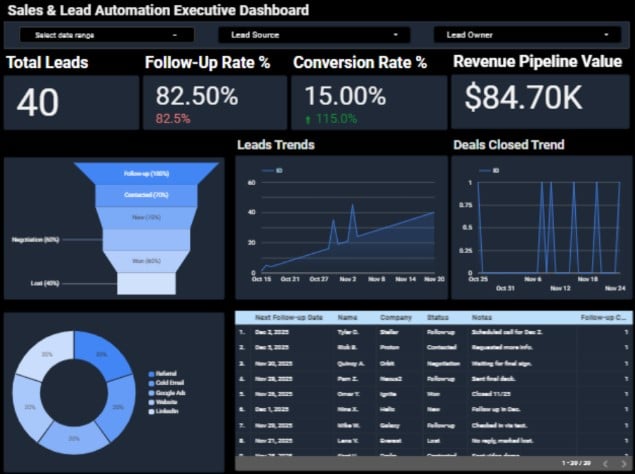Select the Tyler G. name cell
This screenshot has width=635, height=474.
(347, 332)
